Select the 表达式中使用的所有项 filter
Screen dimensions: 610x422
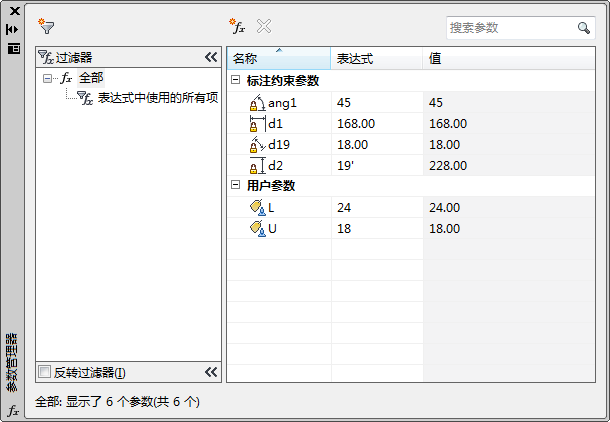click(157, 97)
